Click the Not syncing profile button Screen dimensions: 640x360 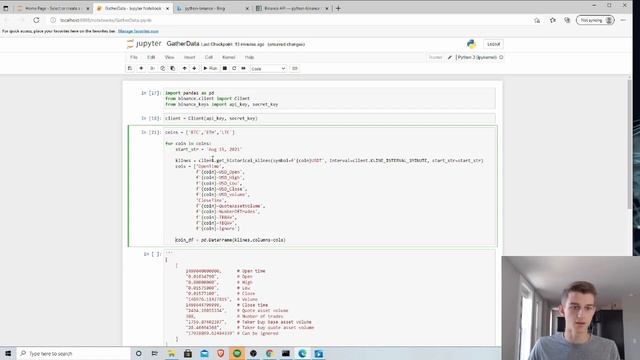(x=595, y=20)
